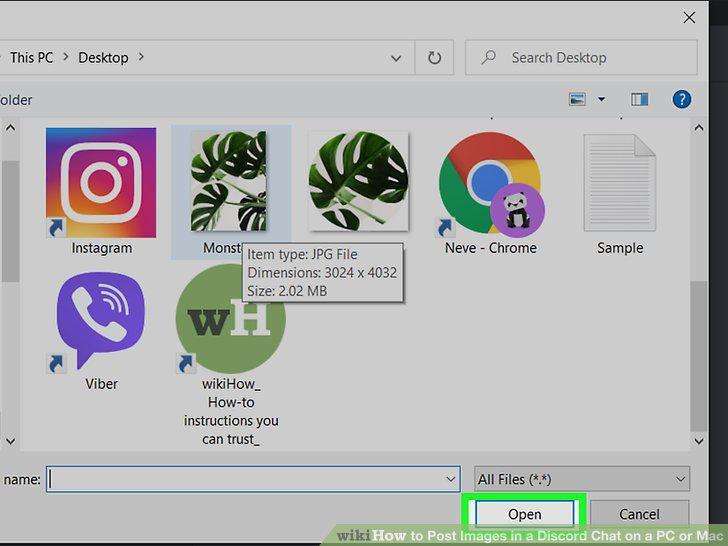Click the file list scroll down arrow
Viewport: 728px width, 546px height.
(x=699, y=441)
